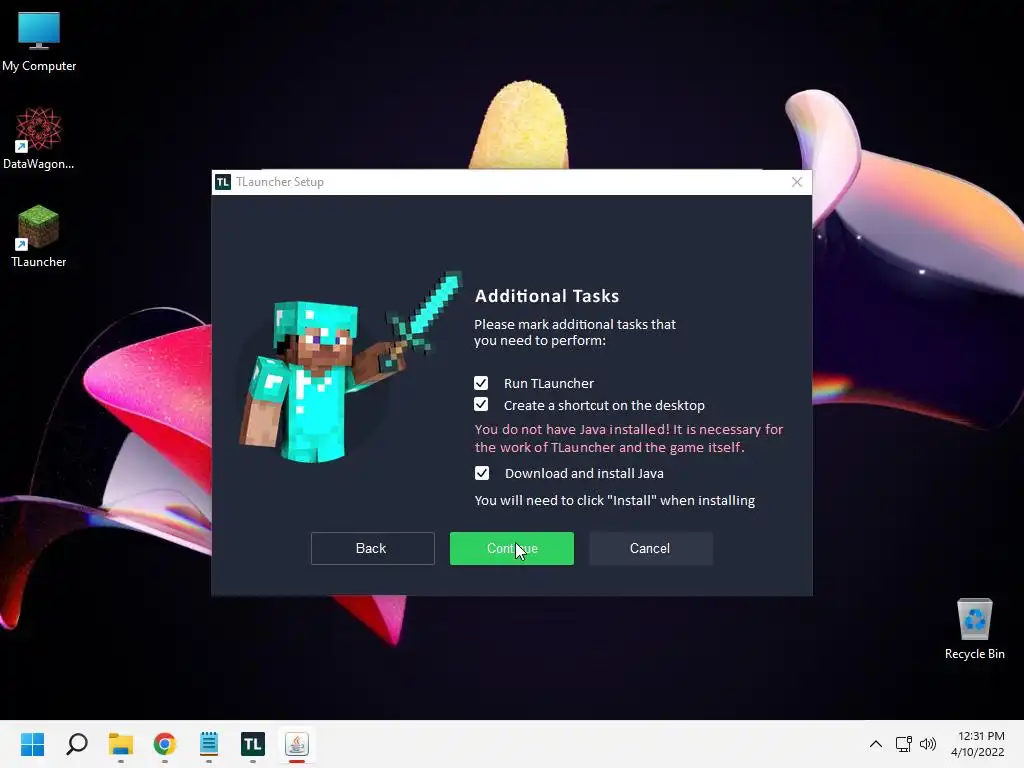
Task: Open File Explorer from taskbar
Action: (x=121, y=744)
